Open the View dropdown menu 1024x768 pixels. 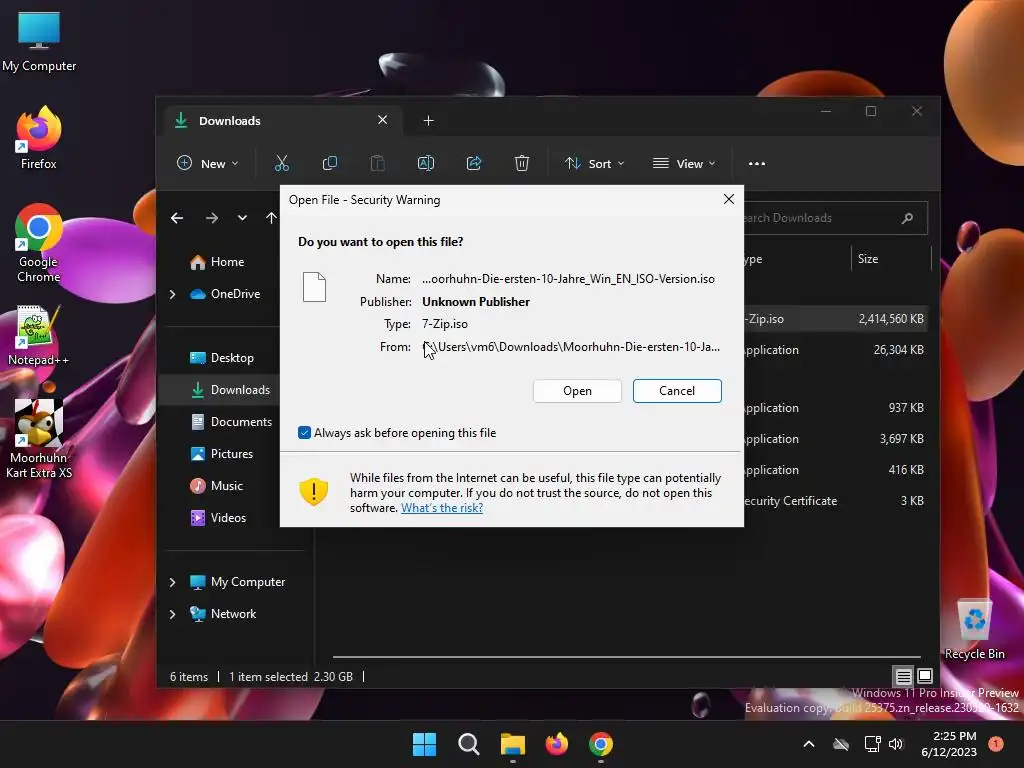tap(684, 163)
